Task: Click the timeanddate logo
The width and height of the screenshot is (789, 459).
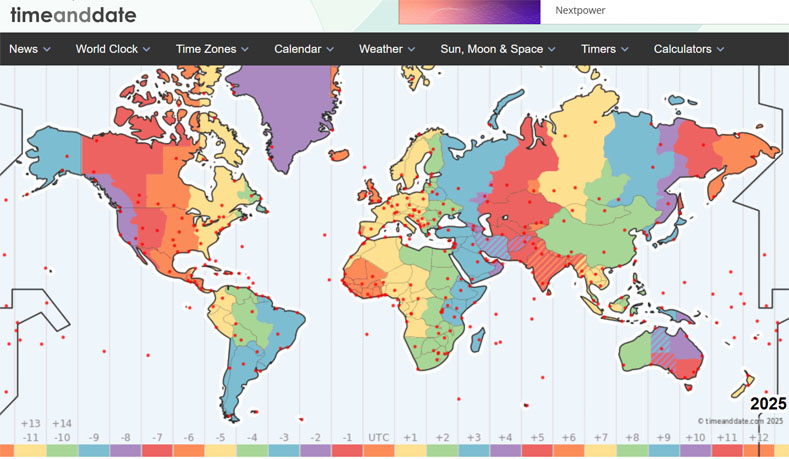Action: pos(73,14)
